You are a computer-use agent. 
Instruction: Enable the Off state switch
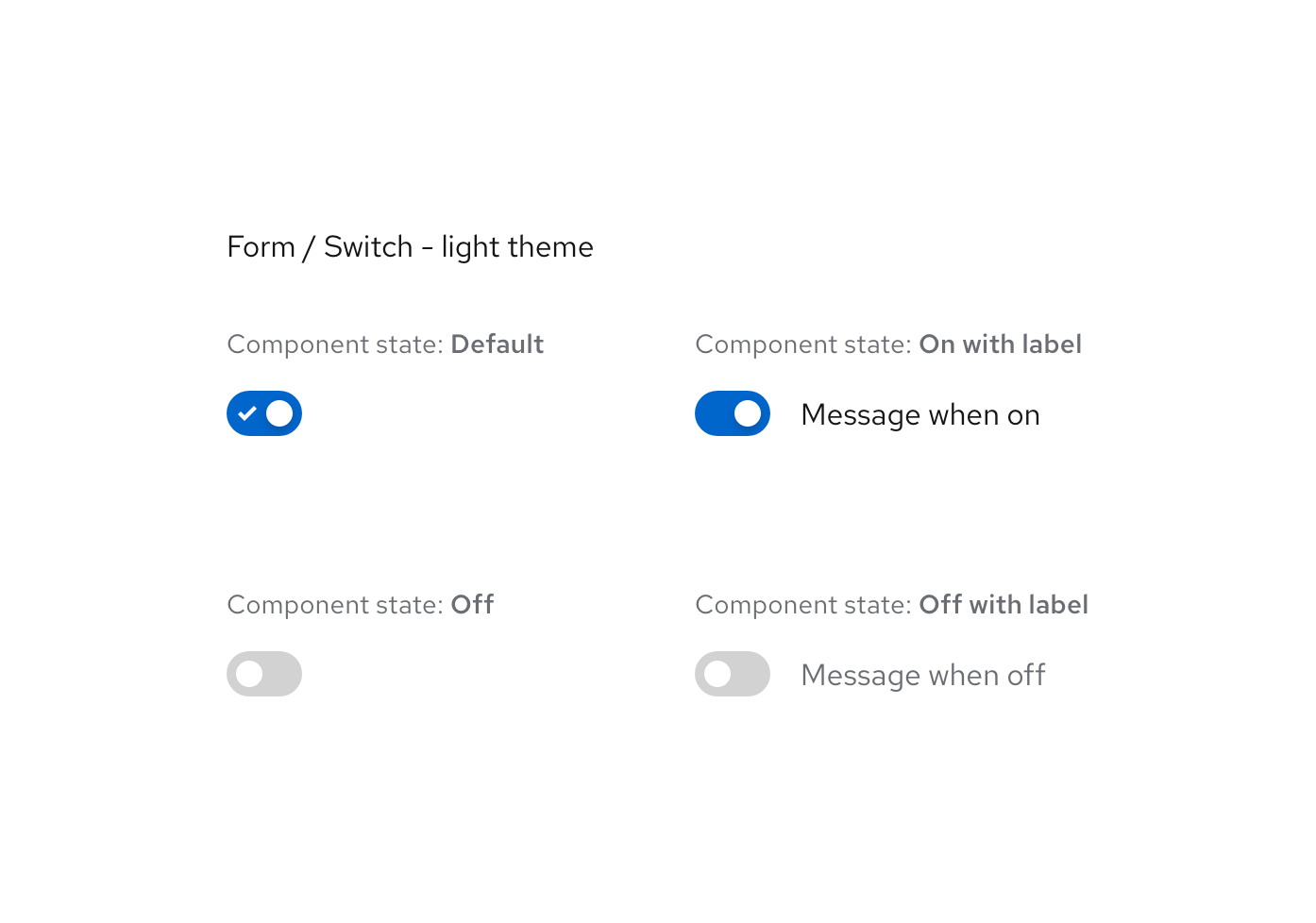tap(264, 674)
